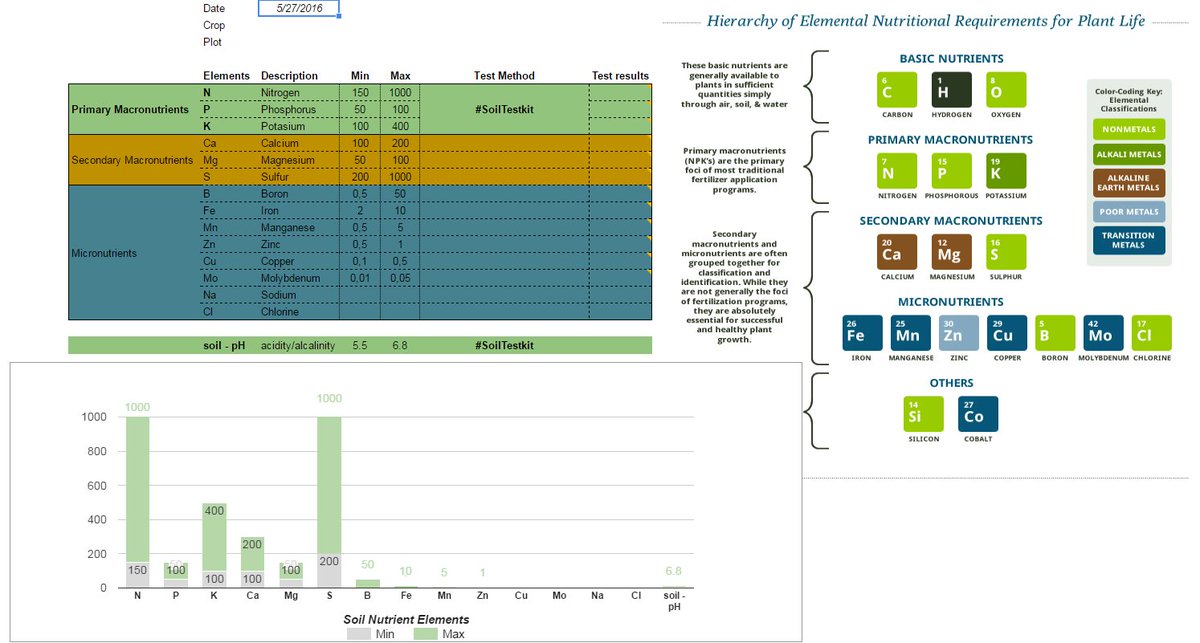The height and width of the screenshot is (643, 1200).
Task: Click the Magnesium element tile
Action: point(951,252)
